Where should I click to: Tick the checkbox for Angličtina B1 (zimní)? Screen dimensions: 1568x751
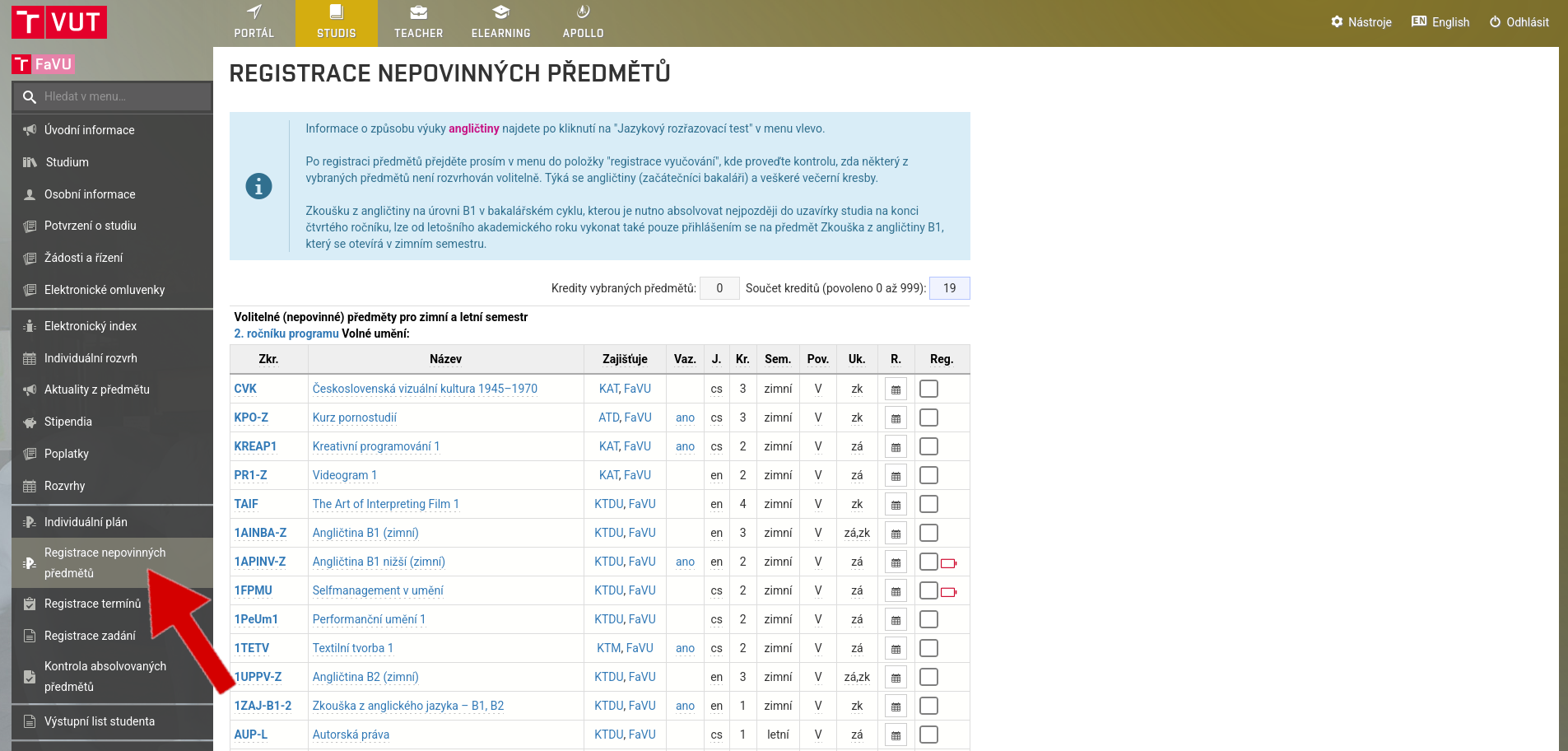click(928, 533)
